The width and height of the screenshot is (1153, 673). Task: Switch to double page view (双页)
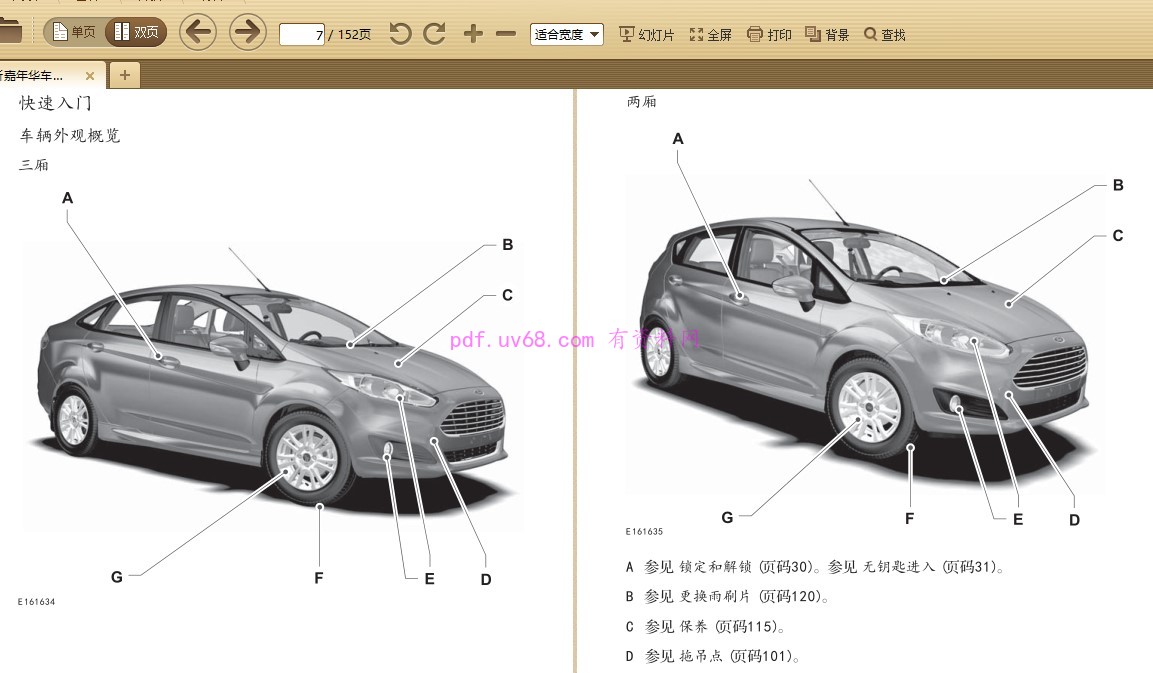pyautogui.click(x=136, y=32)
